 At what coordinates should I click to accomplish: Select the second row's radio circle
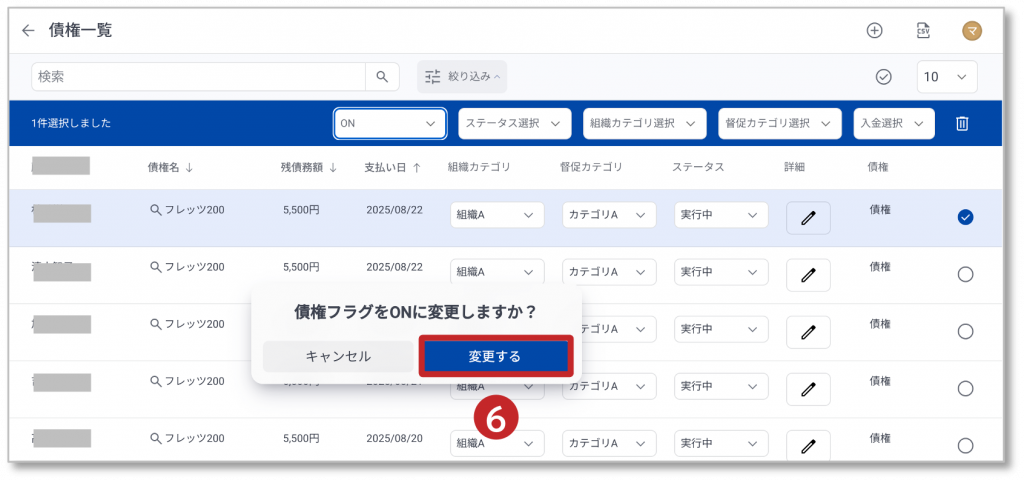965,274
